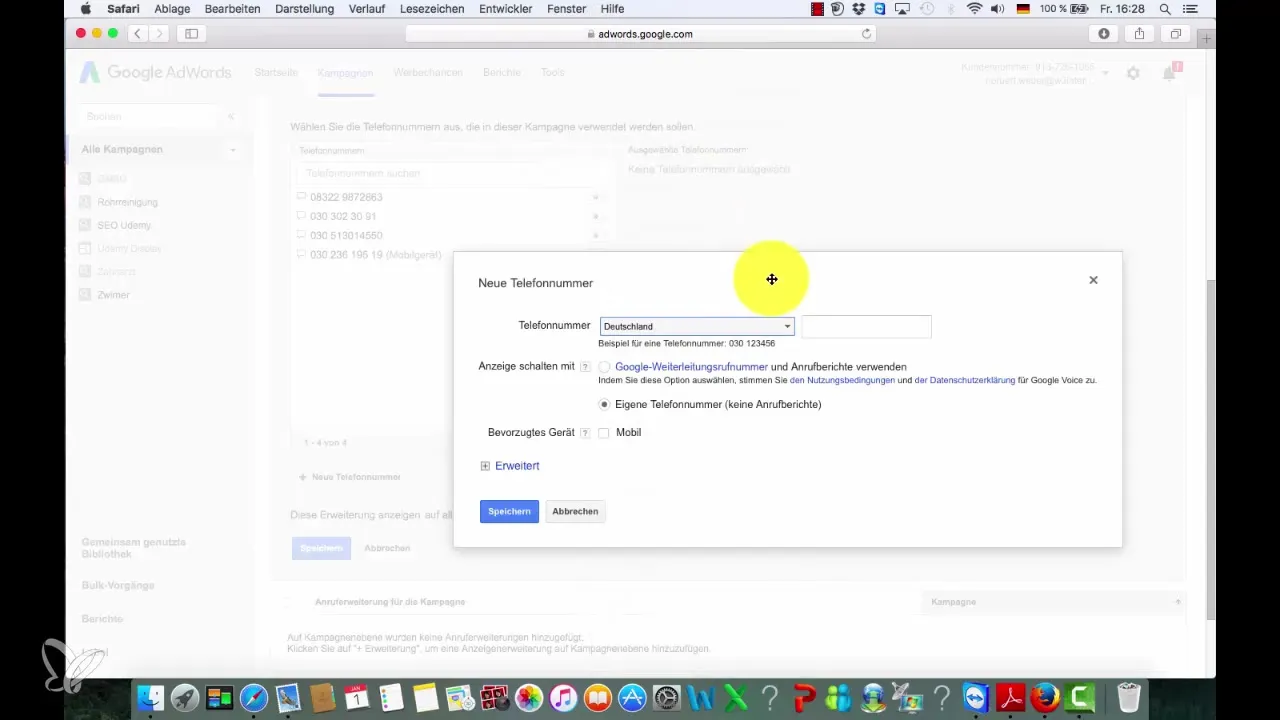Open PowerPoint from the Dock
This screenshot has height=720, width=1280.
(804, 697)
